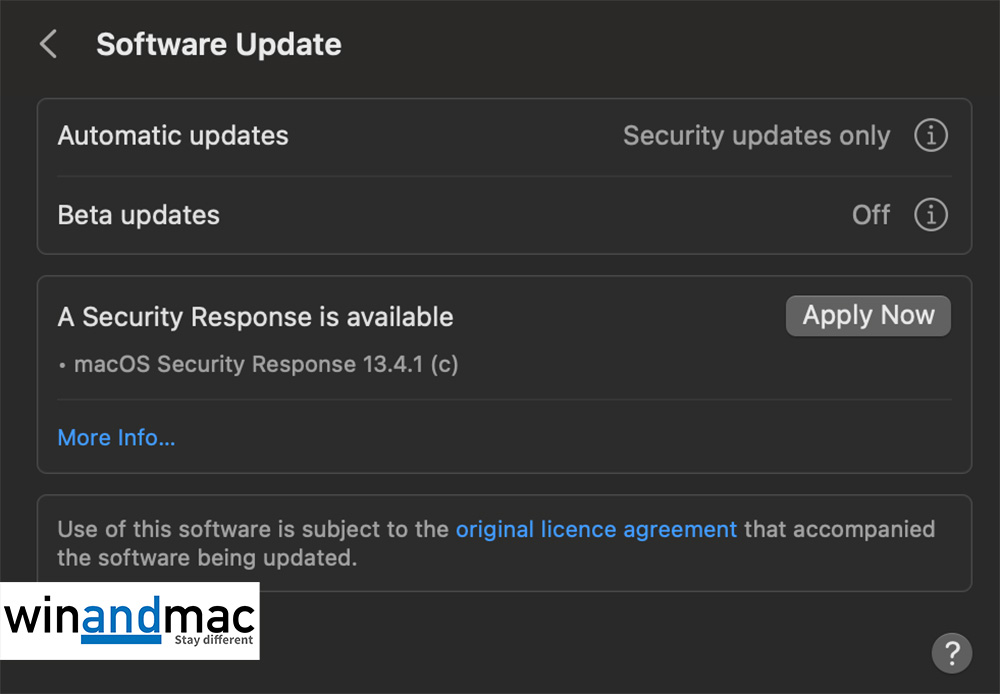Open info details for Beta updates
This screenshot has height=694, width=1000.
930,215
